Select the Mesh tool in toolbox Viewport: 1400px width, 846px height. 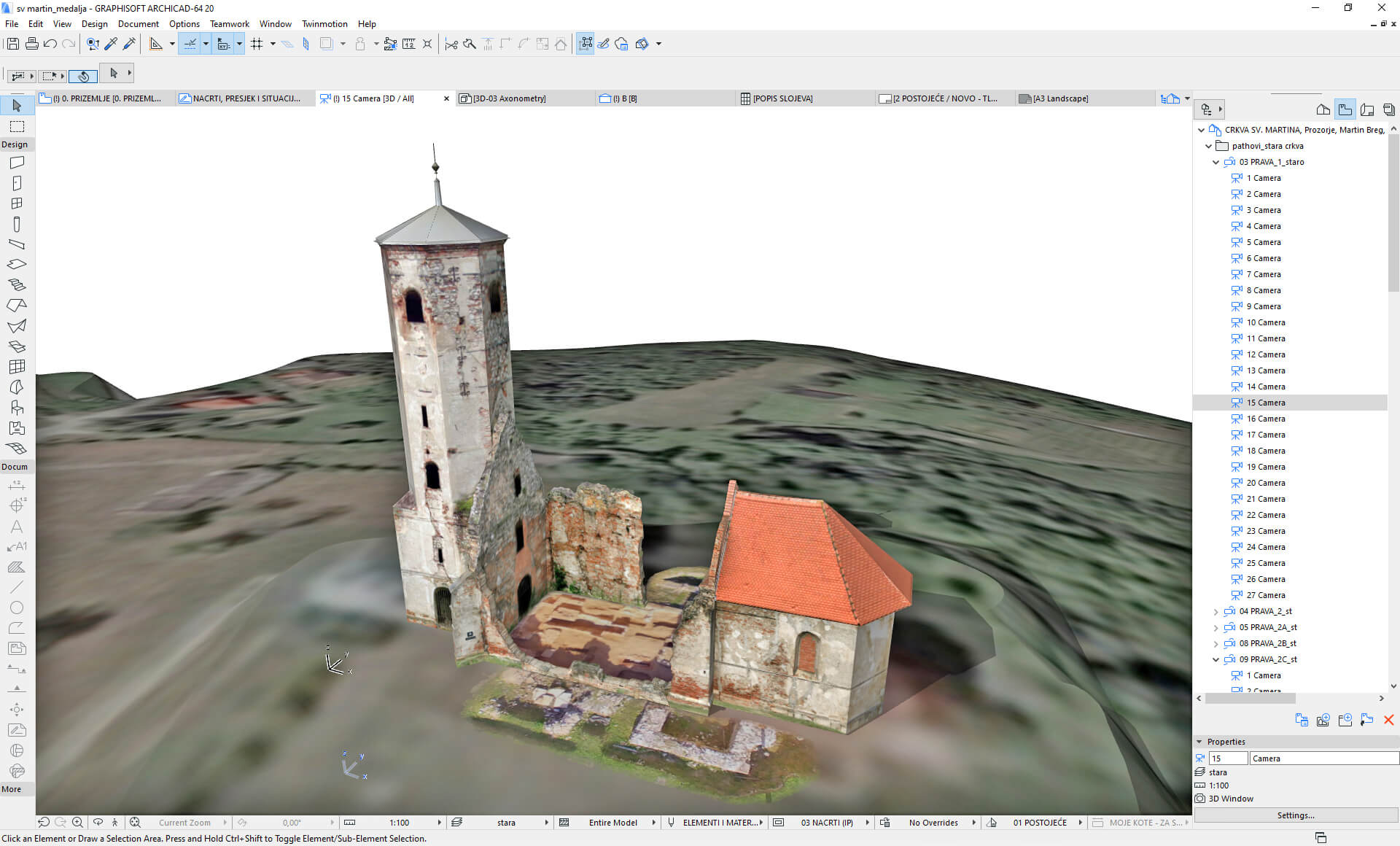point(17,449)
